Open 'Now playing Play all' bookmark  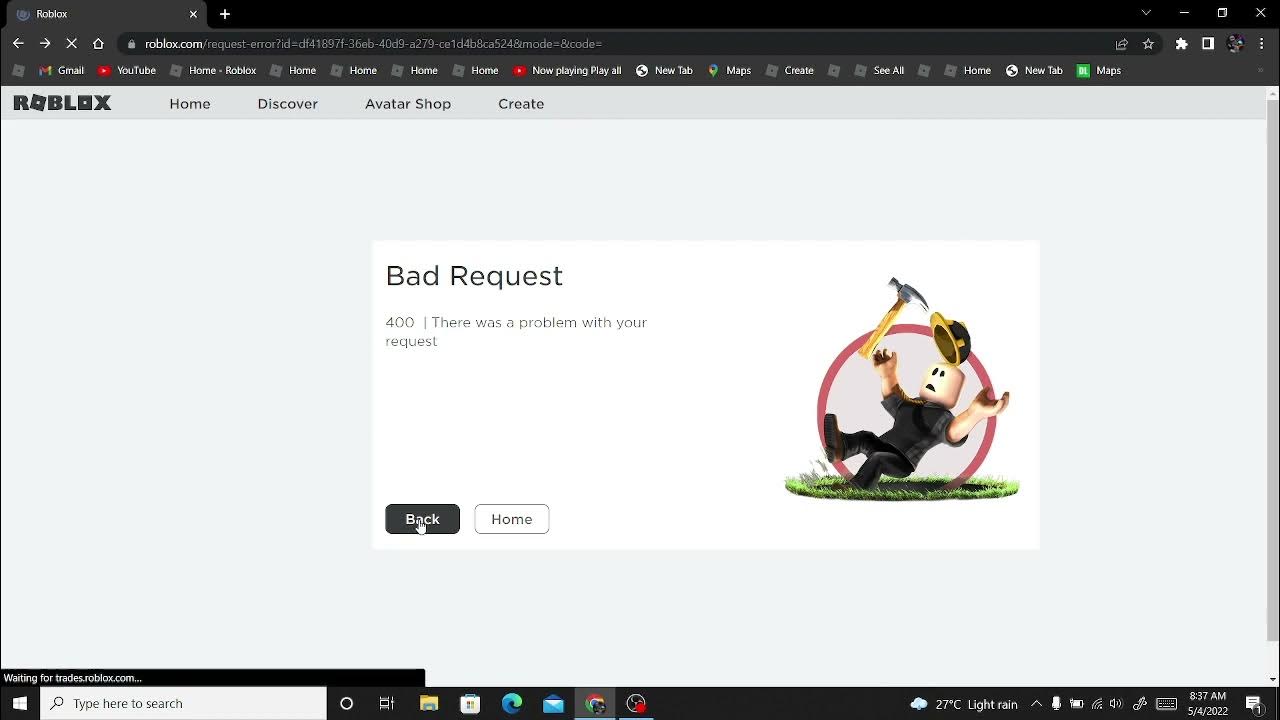pos(567,70)
